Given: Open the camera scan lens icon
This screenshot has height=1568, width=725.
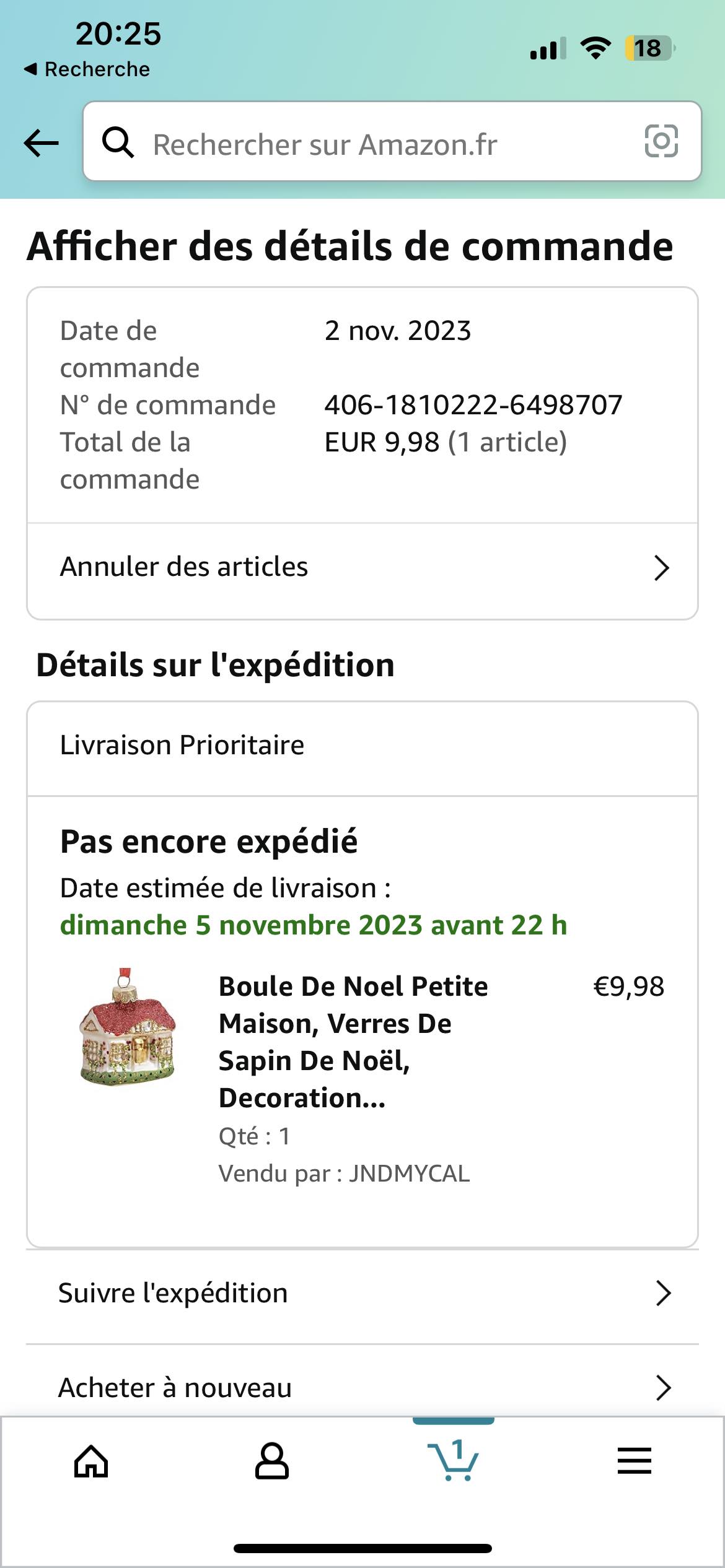Looking at the screenshot, I should (661, 141).
